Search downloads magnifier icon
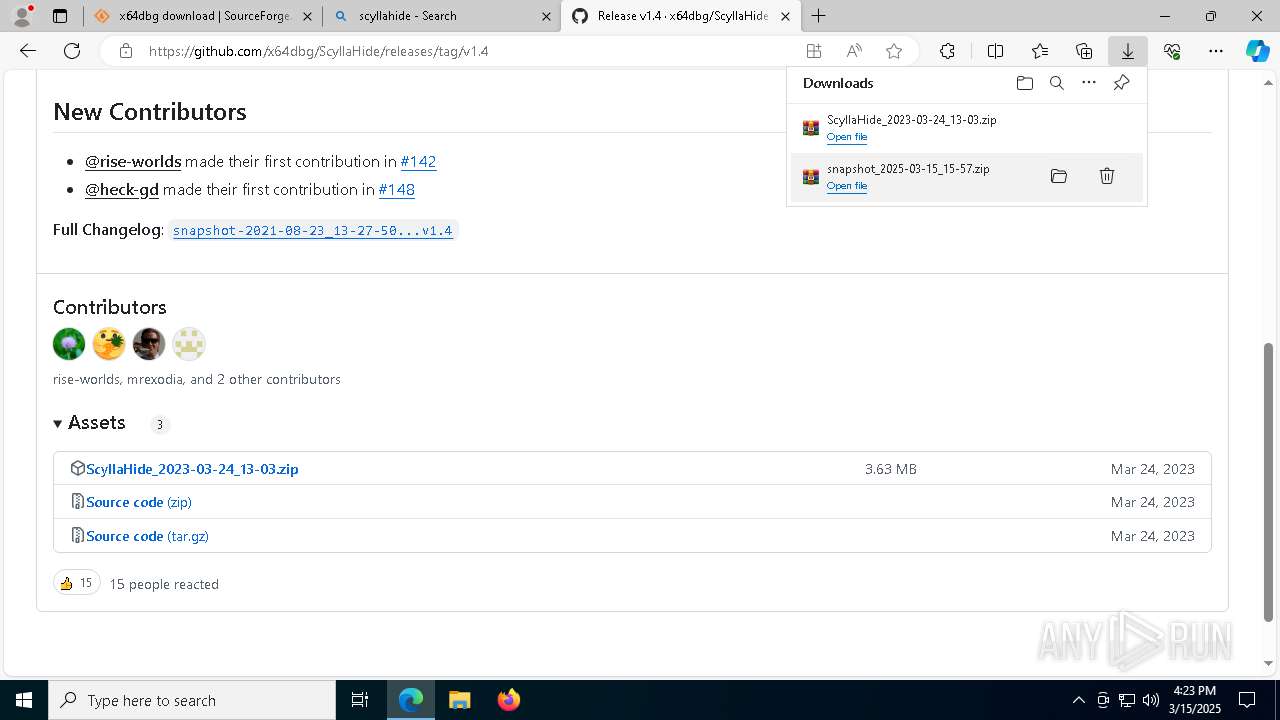 [1056, 83]
